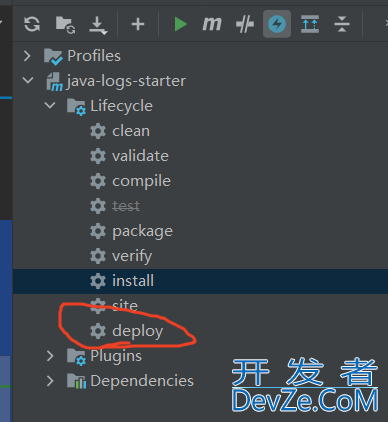Image resolution: width=388 pixels, height=422 pixels.
Task: Click the java-logs-starter Maven module icon
Action: 54,82
